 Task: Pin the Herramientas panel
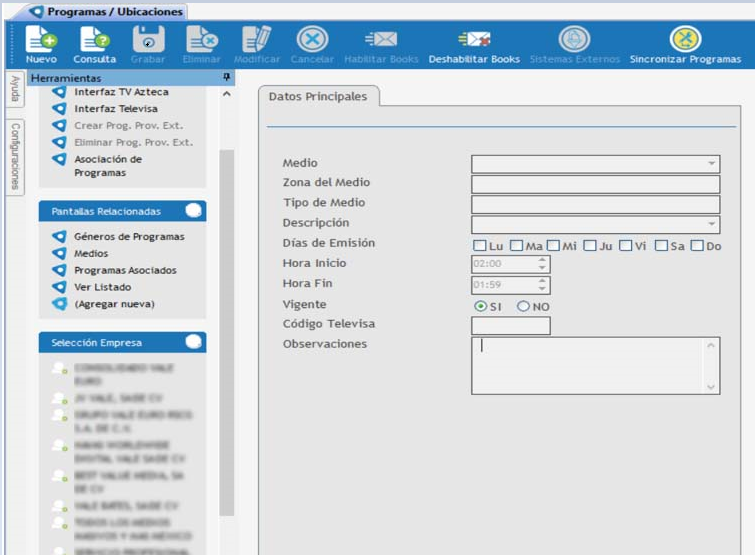click(x=226, y=77)
